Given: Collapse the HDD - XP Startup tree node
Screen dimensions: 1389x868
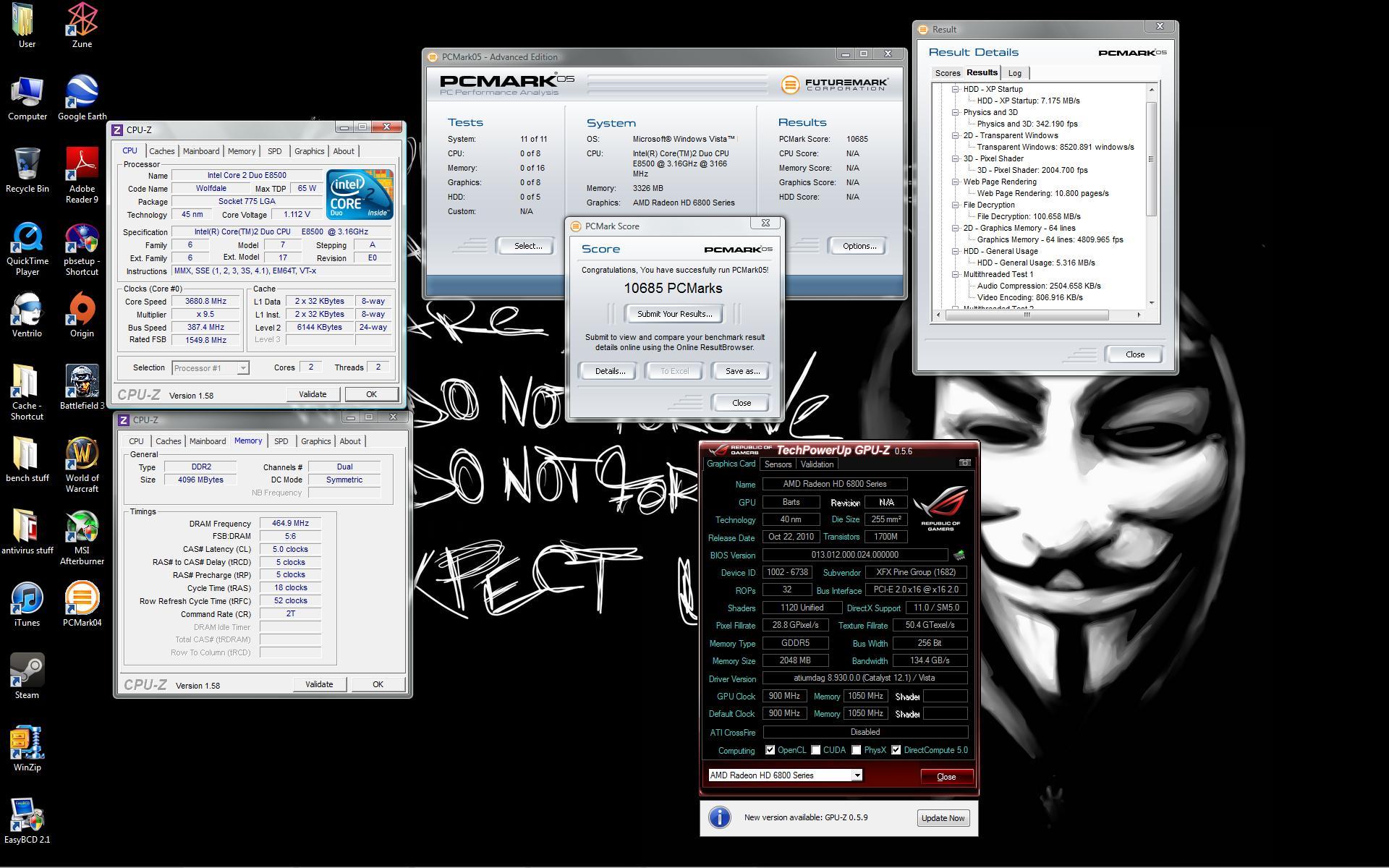Looking at the screenshot, I should [x=955, y=89].
